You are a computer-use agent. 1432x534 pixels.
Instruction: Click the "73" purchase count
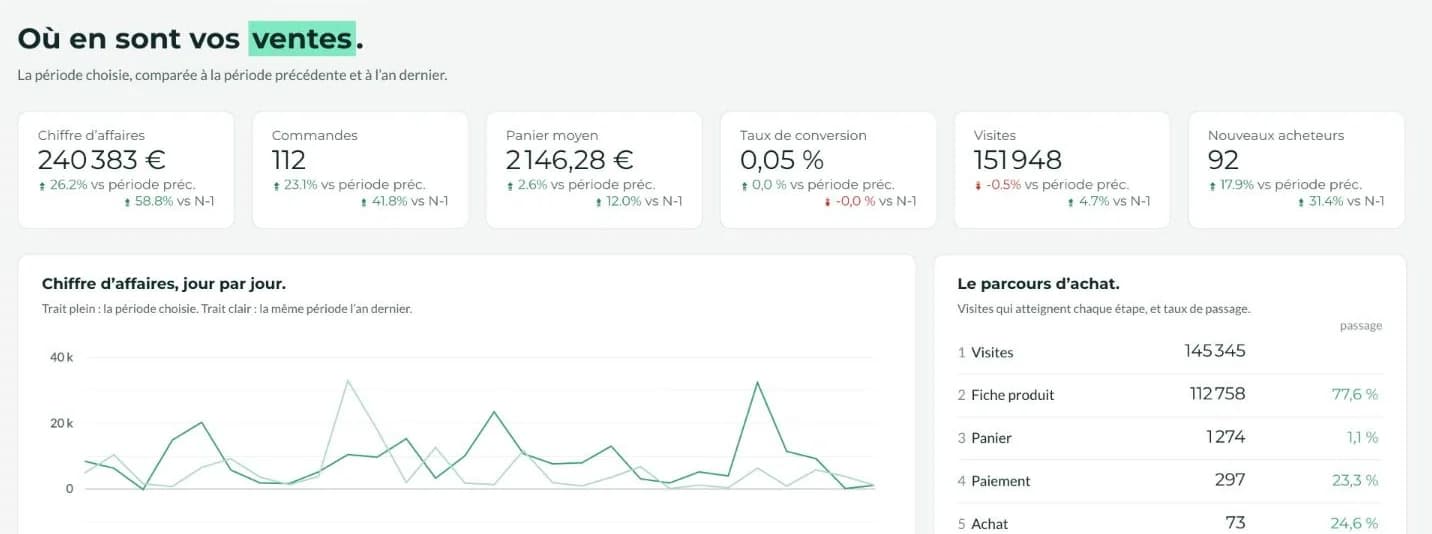click(x=1236, y=523)
